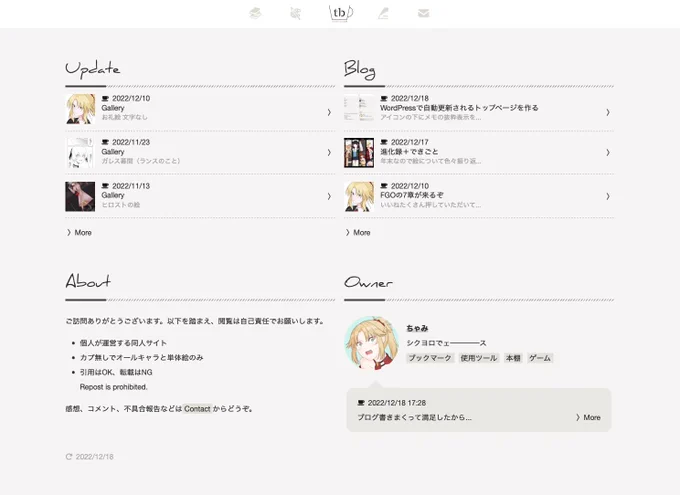Open the 2022/11/13 Gallery dark thumbnail
The height and width of the screenshot is (495, 680).
tap(80, 197)
